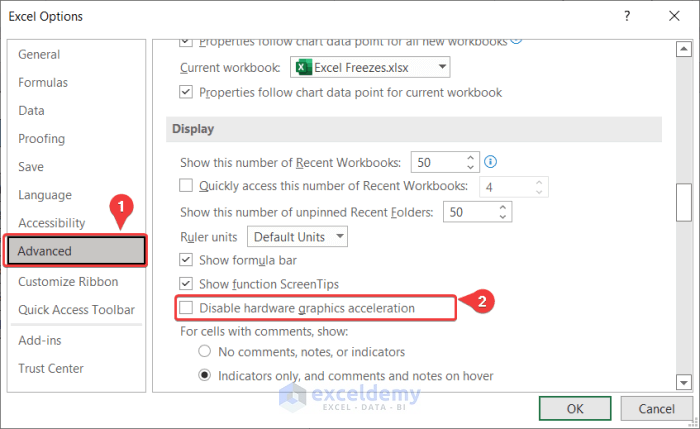Toggle Properties follow chart data point for current workbook
Image resolution: width=700 pixels, height=429 pixels.
click(x=186, y=92)
